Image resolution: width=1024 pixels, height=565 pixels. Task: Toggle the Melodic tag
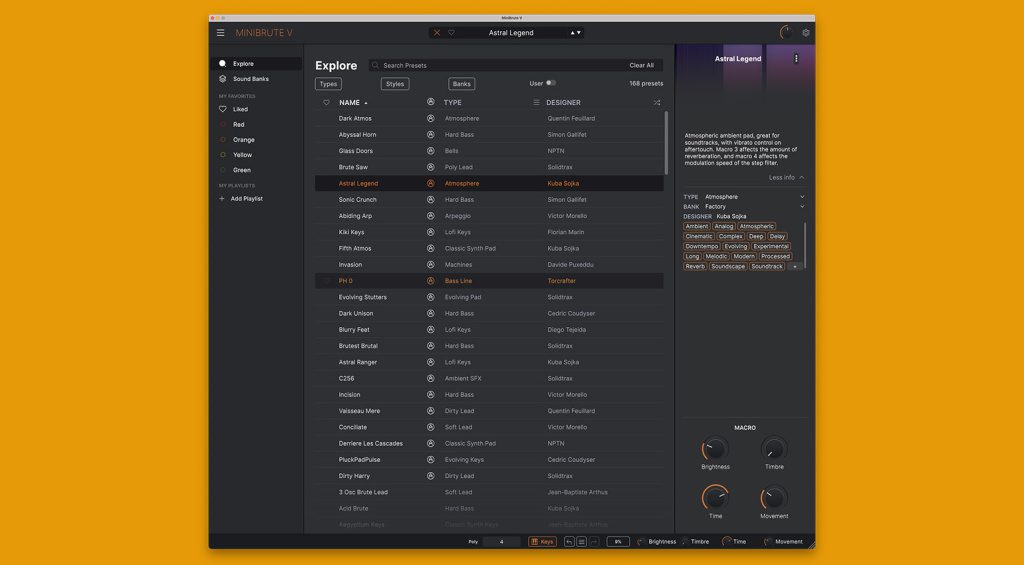click(716, 257)
